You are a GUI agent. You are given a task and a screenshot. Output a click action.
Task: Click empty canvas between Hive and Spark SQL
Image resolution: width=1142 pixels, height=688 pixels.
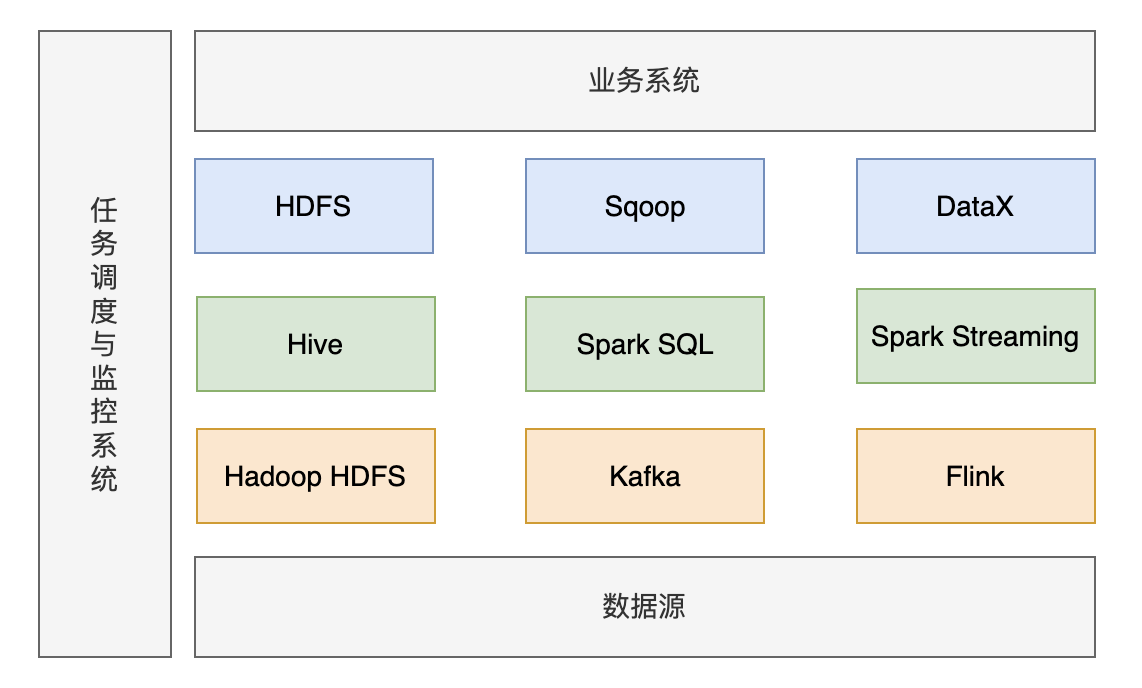click(x=480, y=344)
